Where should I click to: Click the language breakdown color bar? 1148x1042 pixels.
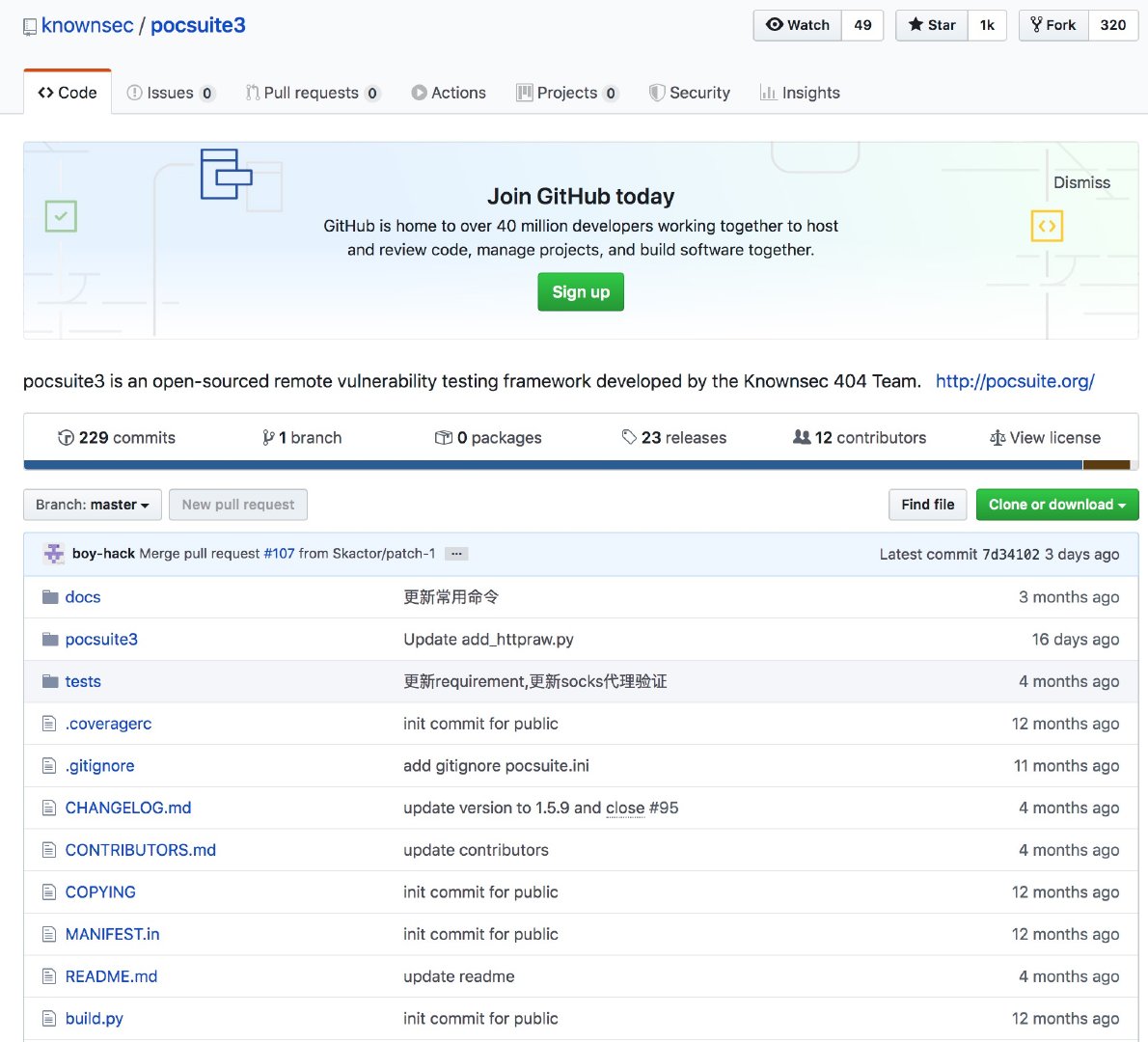[579, 465]
